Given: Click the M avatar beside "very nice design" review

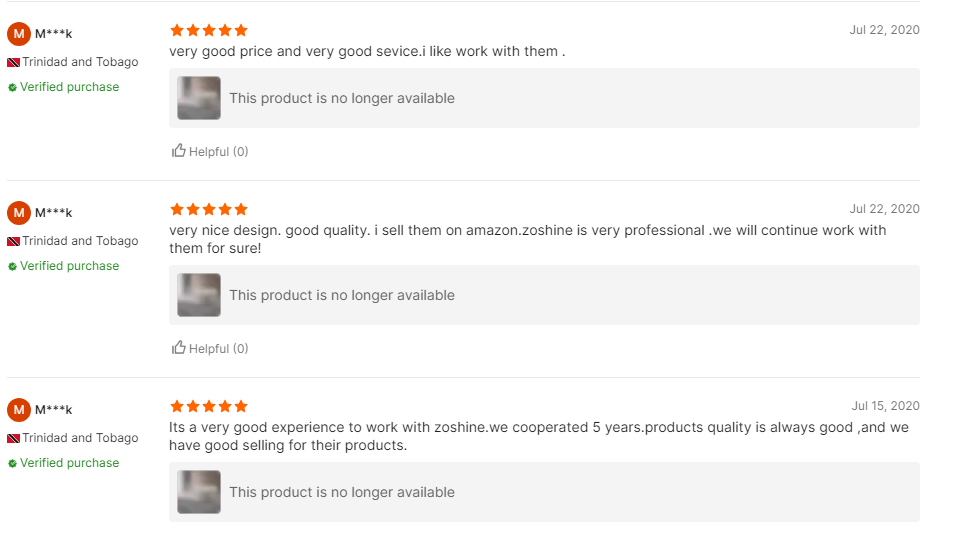Looking at the screenshot, I should (19, 213).
